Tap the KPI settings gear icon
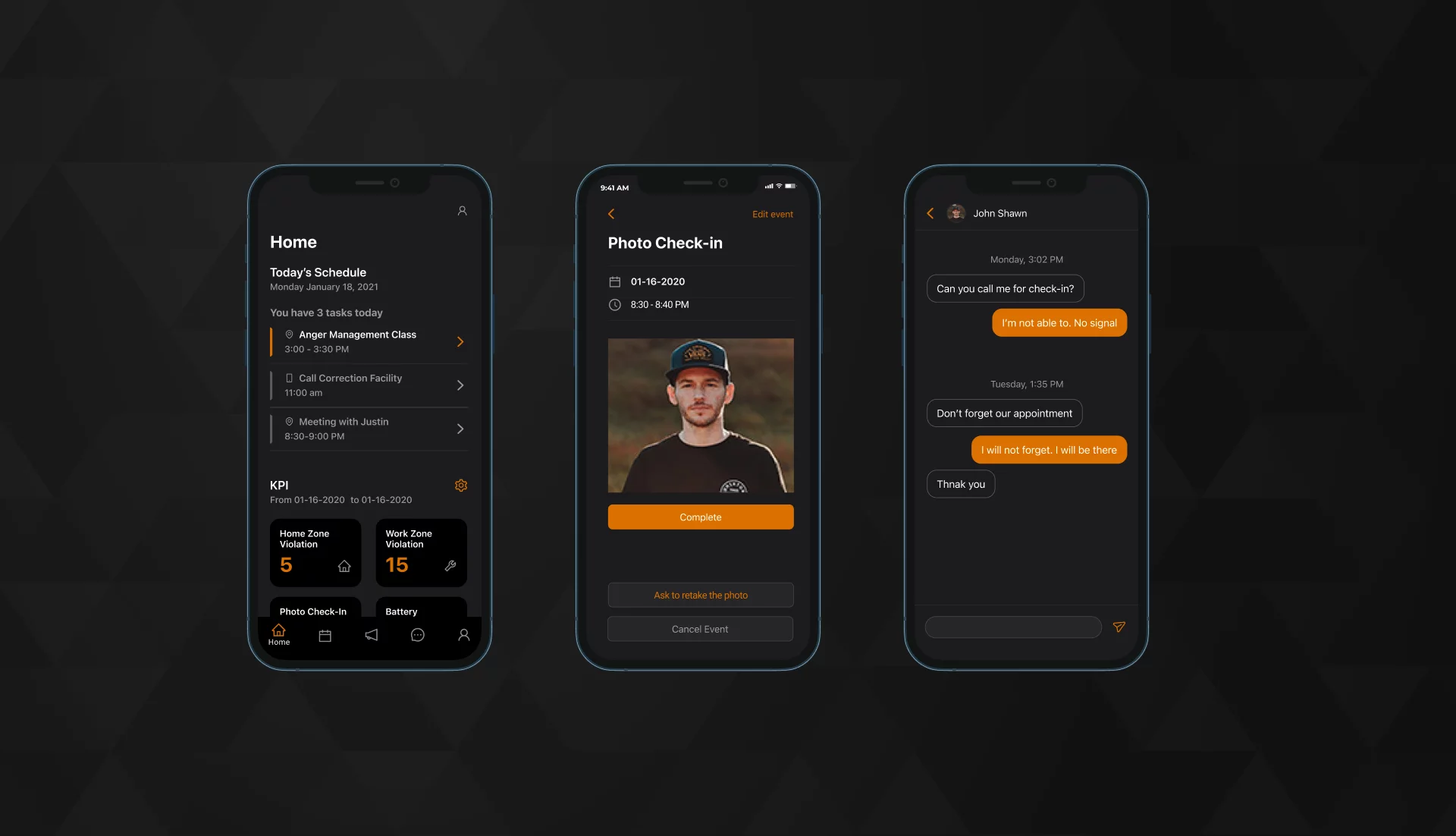1456x836 pixels. (461, 485)
